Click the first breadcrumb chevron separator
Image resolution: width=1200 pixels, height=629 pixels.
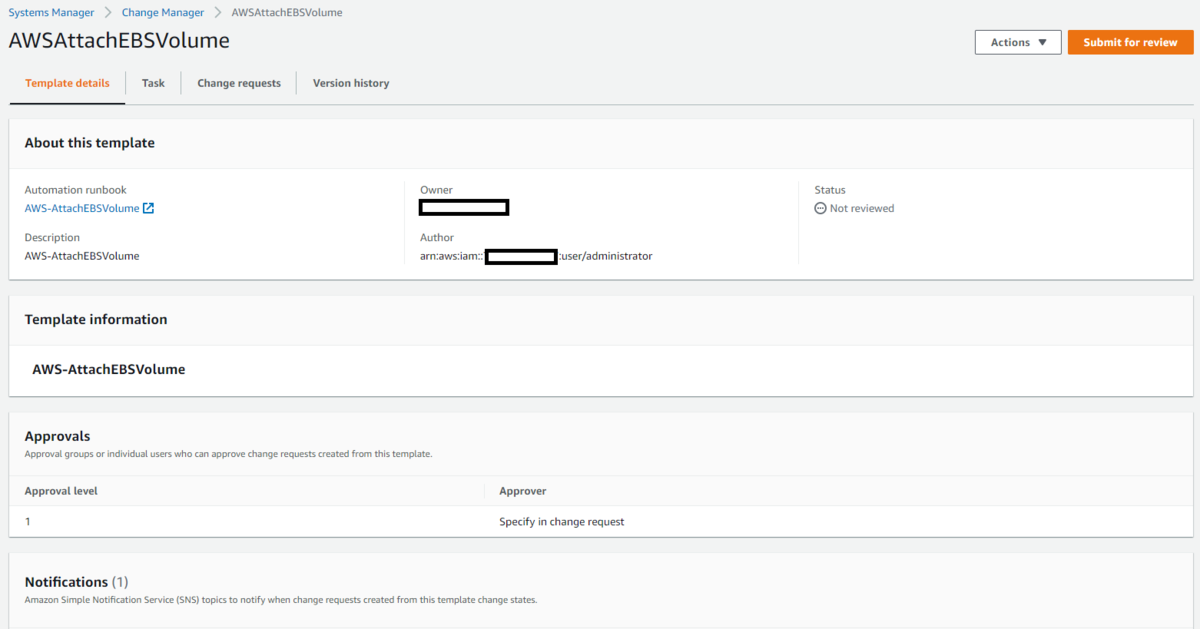click(x=108, y=13)
